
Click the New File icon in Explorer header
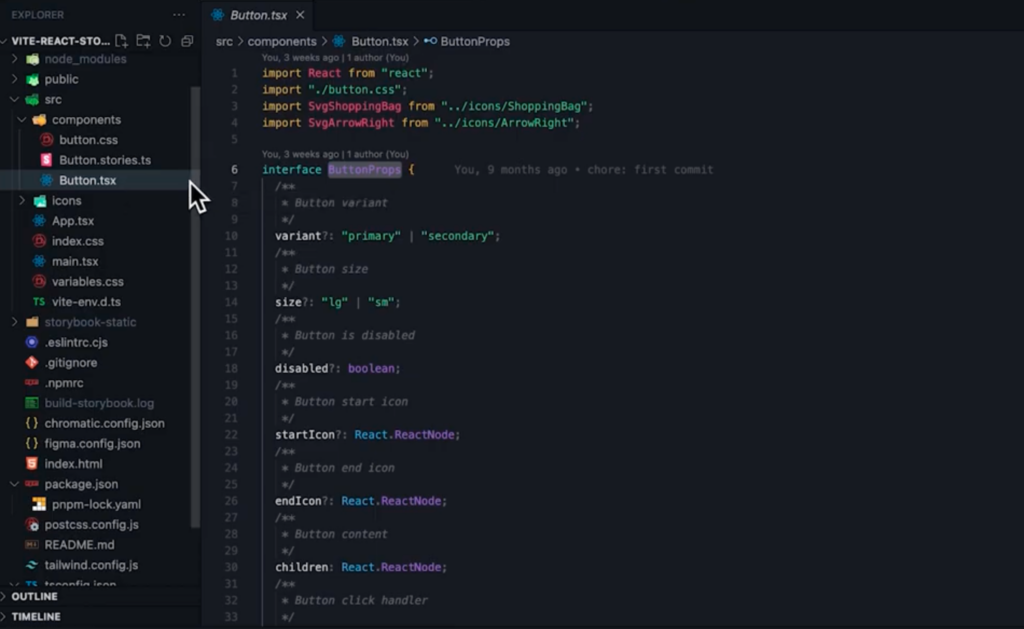[x=121, y=41]
